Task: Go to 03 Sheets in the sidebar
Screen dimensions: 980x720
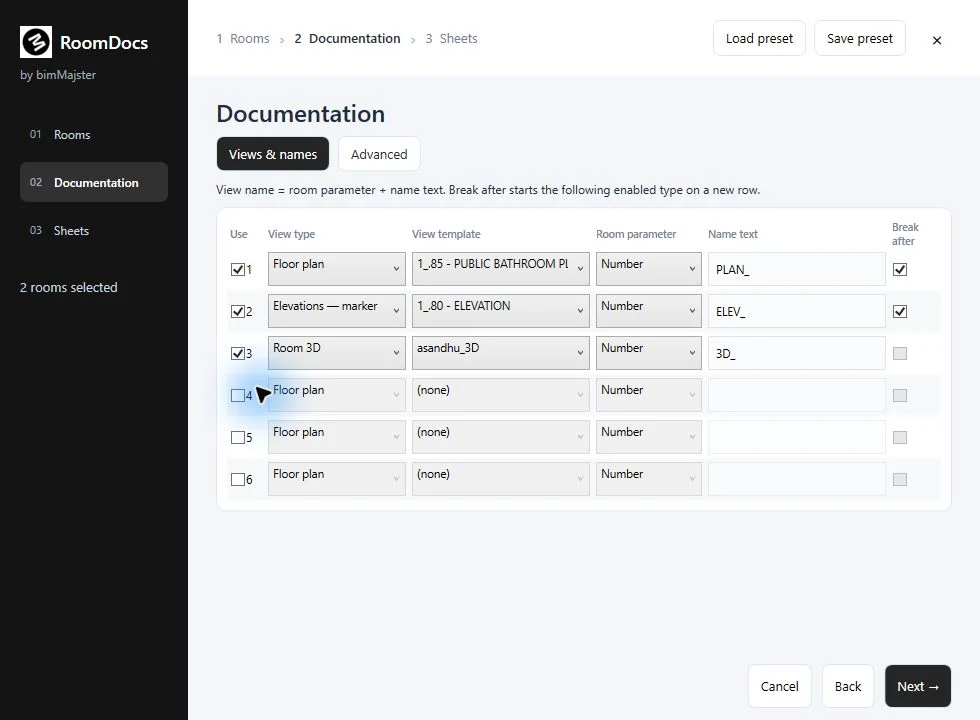Action: point(94,231)
